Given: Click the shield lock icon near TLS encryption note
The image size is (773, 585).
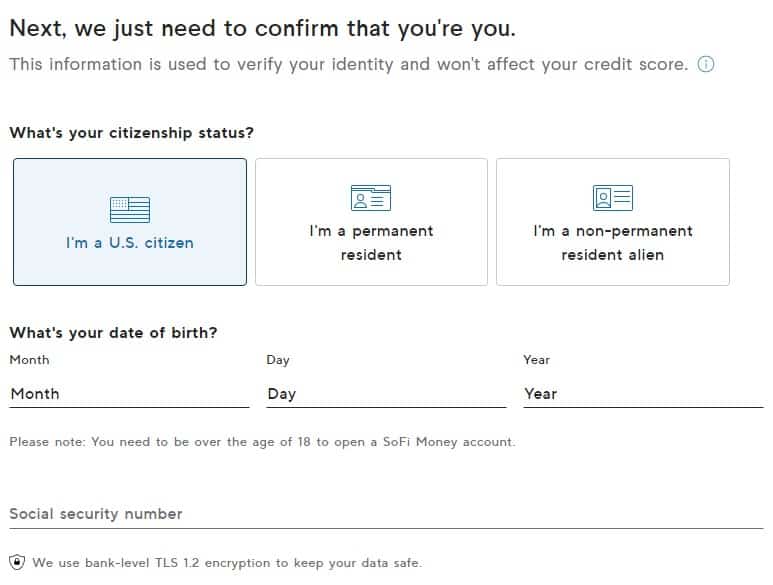Looking at the screenshot, I should 17,562.
